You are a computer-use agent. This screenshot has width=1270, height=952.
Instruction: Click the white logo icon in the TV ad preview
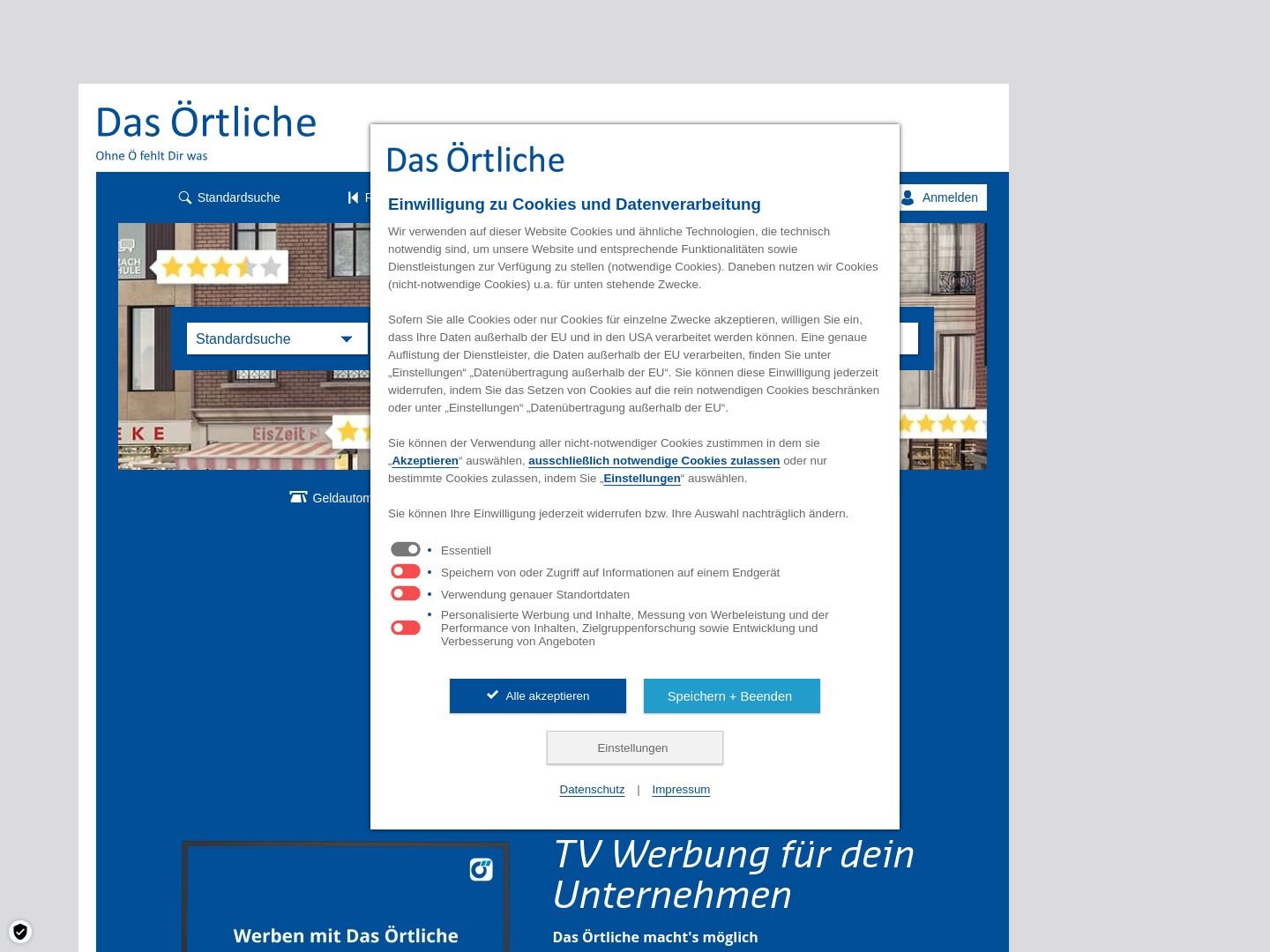click(481, 869)
